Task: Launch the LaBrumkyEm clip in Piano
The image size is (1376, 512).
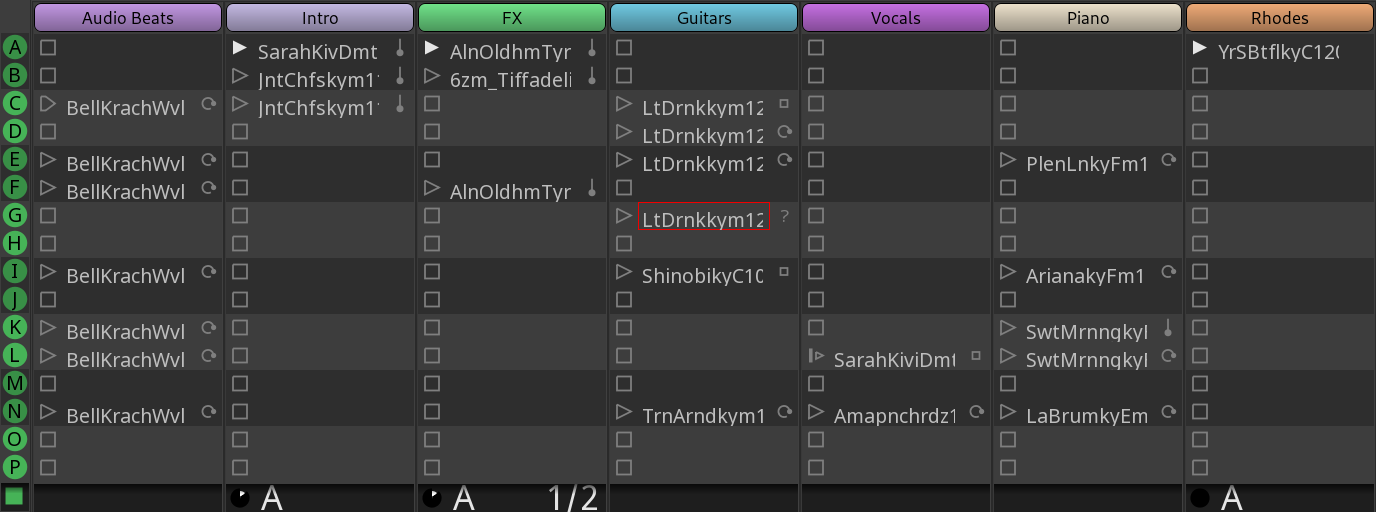Action: [1008, 412]
